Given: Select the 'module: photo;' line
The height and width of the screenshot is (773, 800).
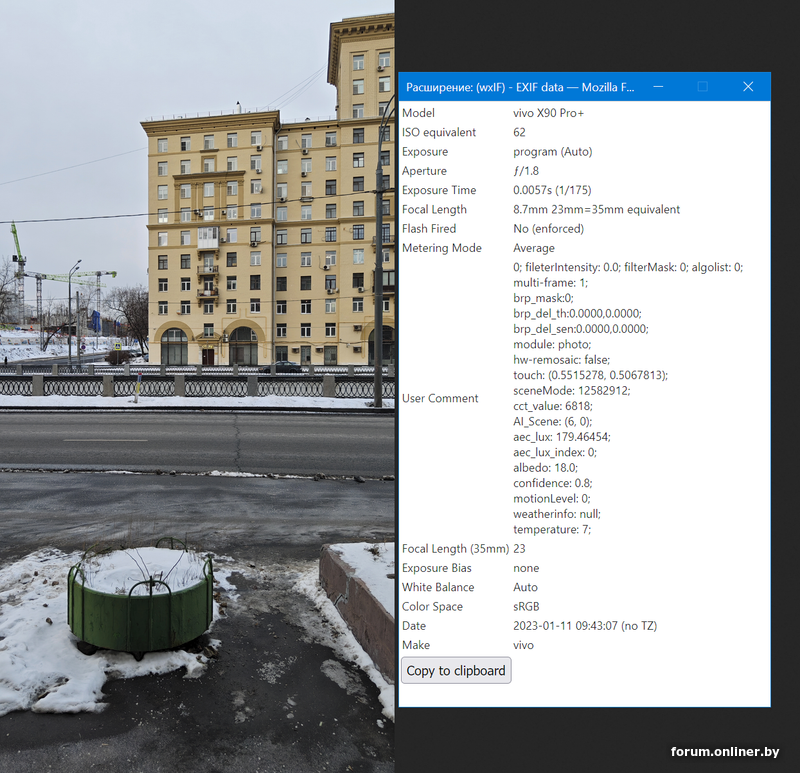Looking at the screenshot, I should click(x=552, y=344).
